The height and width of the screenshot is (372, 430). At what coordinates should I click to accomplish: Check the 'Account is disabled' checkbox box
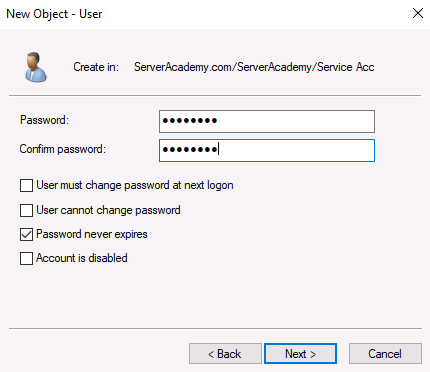tap(26, 258)
